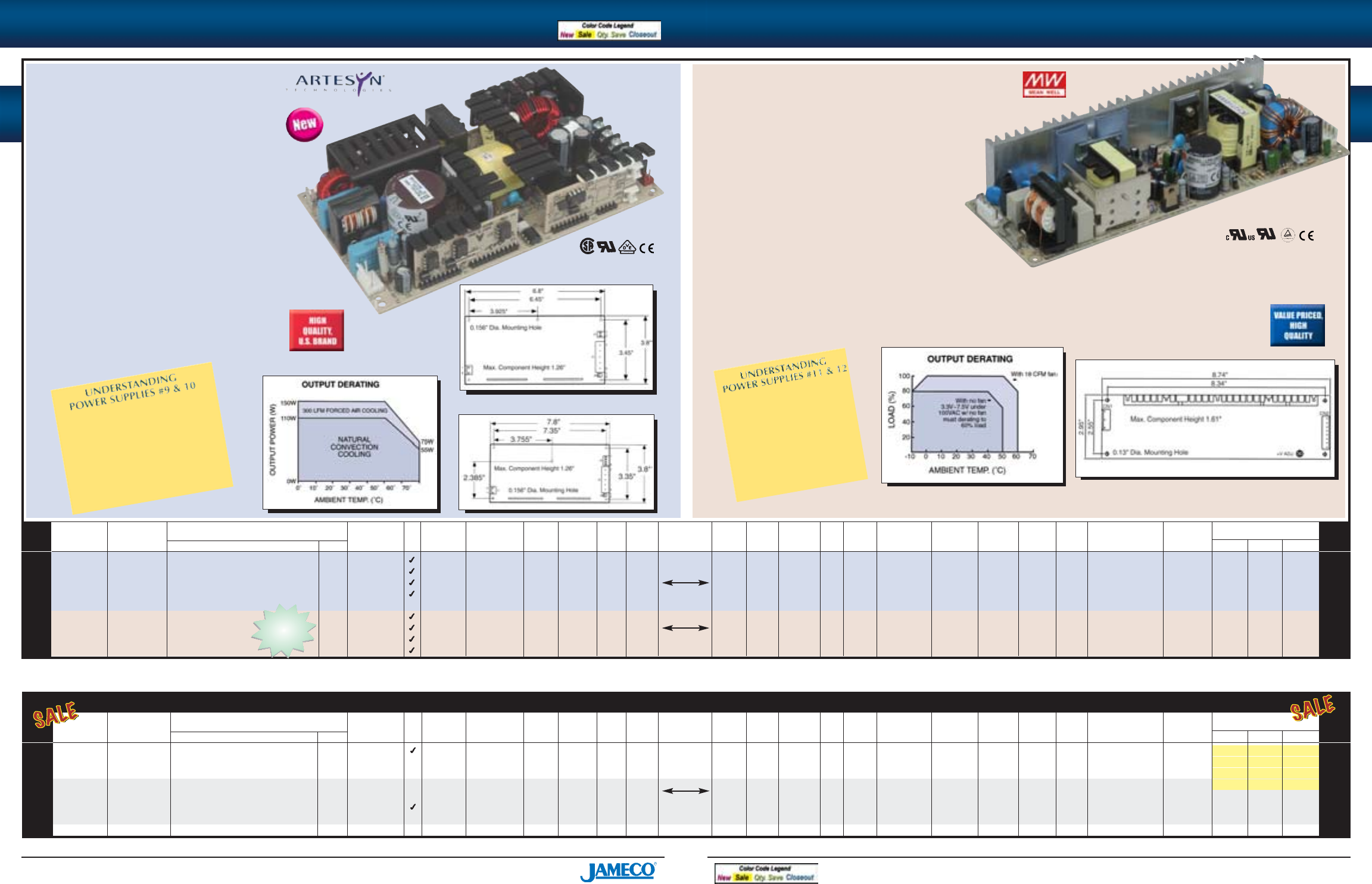Viewport: 1372px width, 884px height.
Task: Click the Artesyn Technologies logo
Action: point(339,83)
